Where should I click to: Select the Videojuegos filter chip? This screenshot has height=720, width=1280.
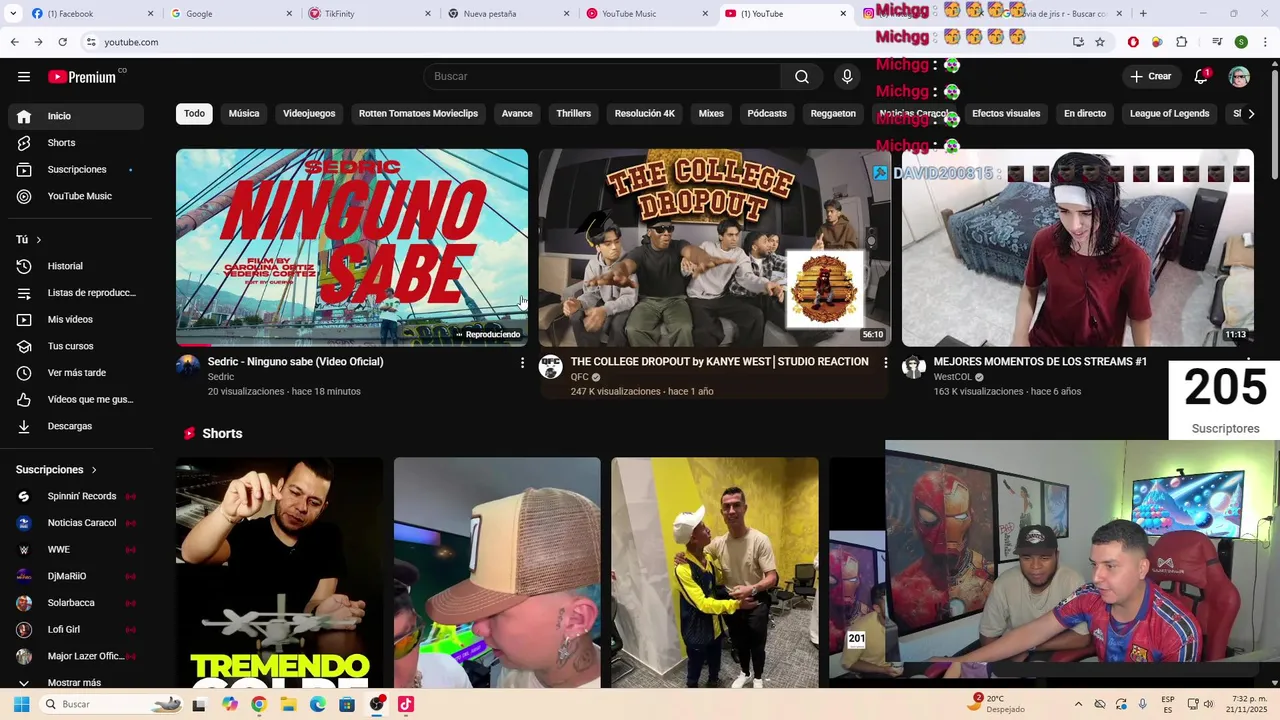click(x=309, y=114)
